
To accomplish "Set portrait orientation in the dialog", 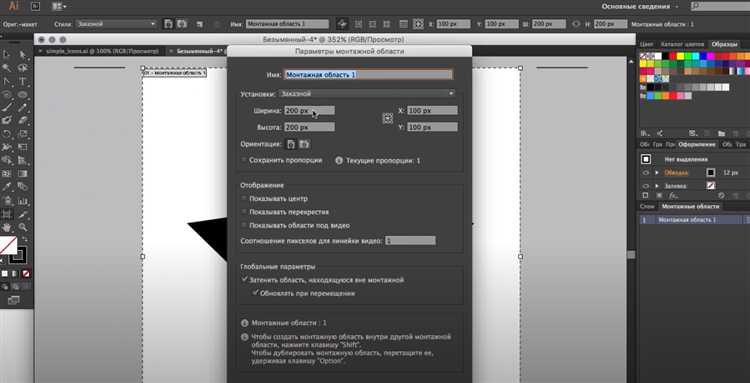I will [x=291, y=144].
